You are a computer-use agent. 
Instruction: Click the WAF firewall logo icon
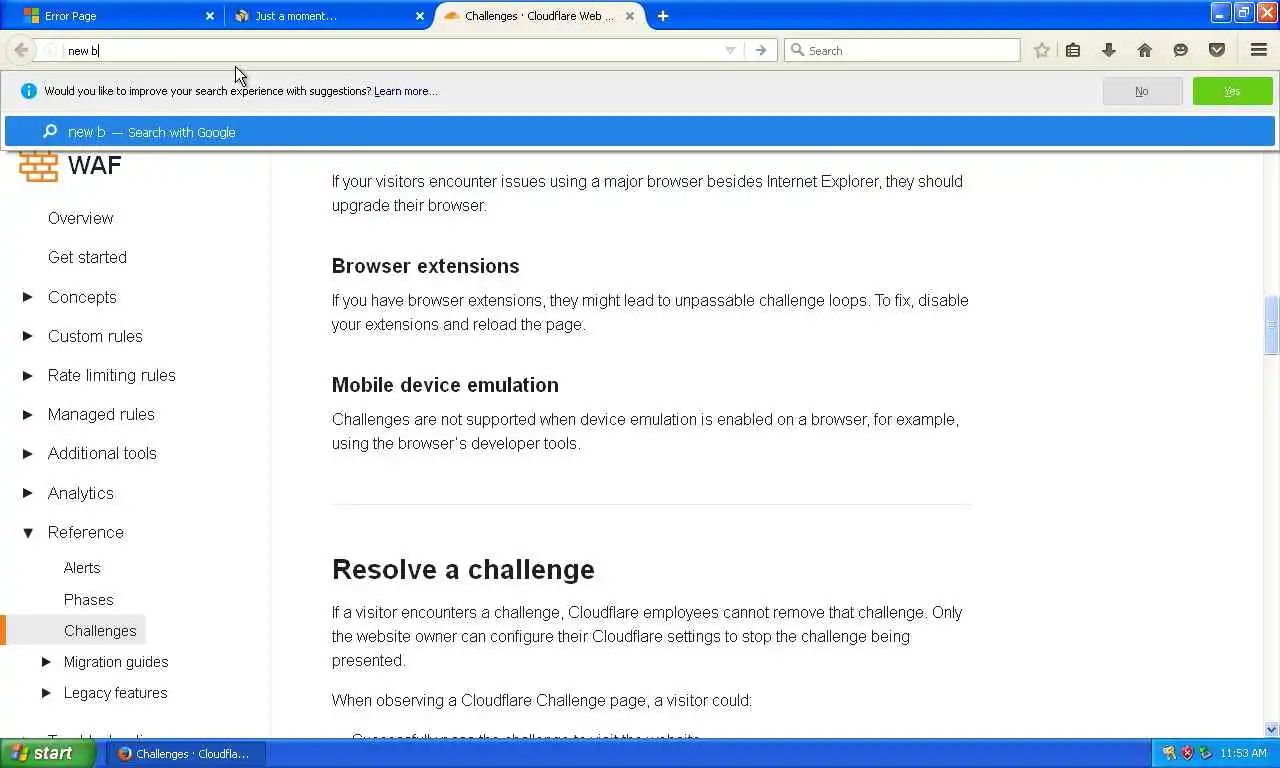pos(39,165)
